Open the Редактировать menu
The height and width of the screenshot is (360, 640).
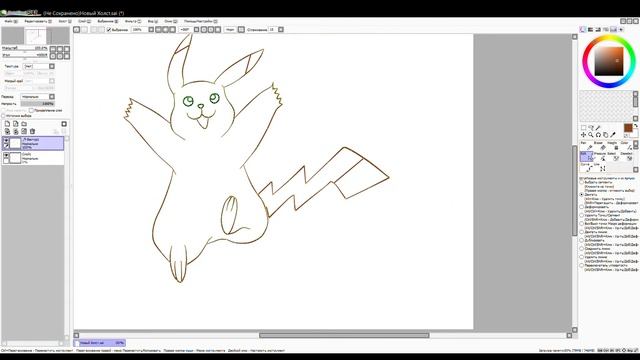(38, 21)
